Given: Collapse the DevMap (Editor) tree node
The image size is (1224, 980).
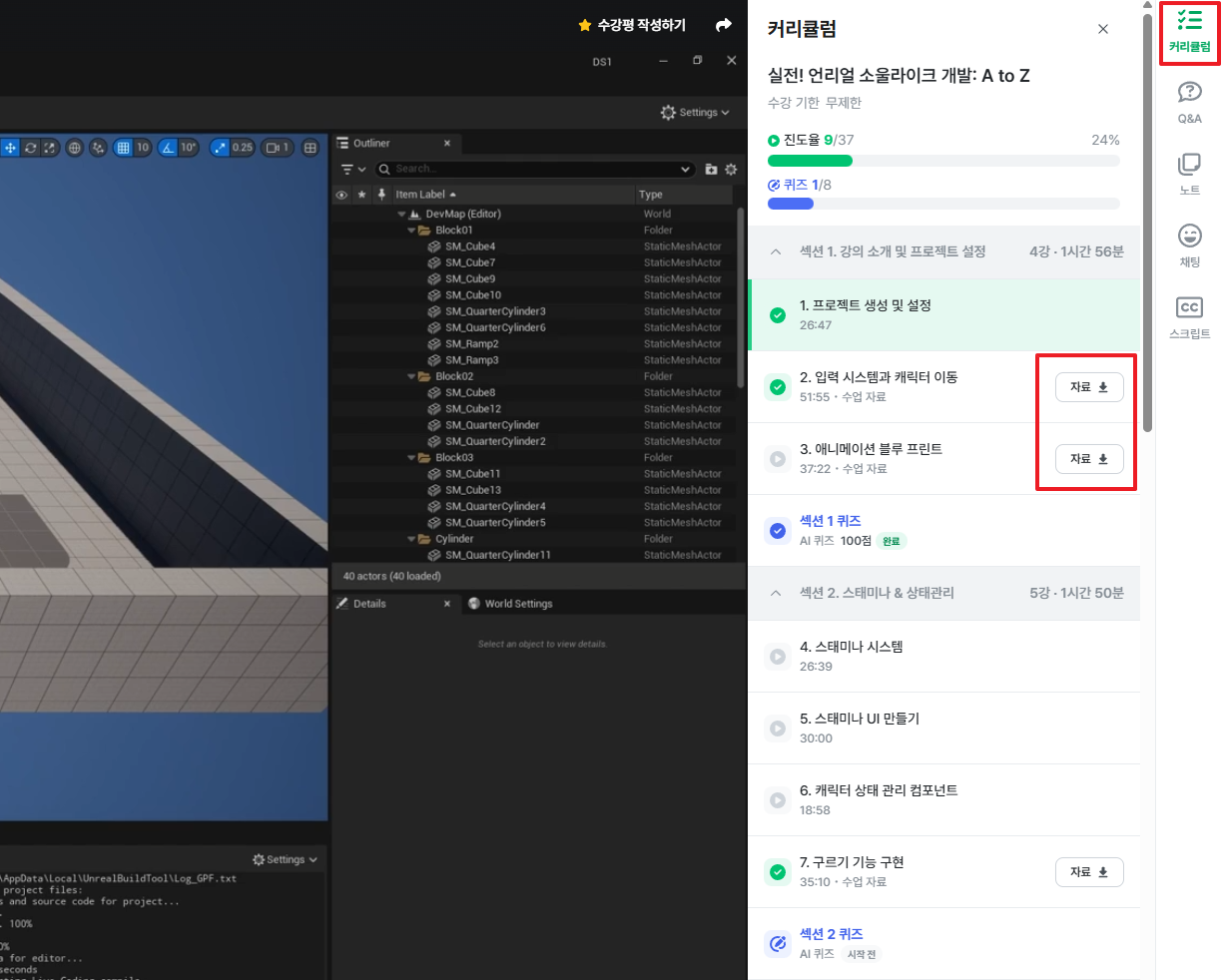Looking at the screenshot, I should 401,214.
